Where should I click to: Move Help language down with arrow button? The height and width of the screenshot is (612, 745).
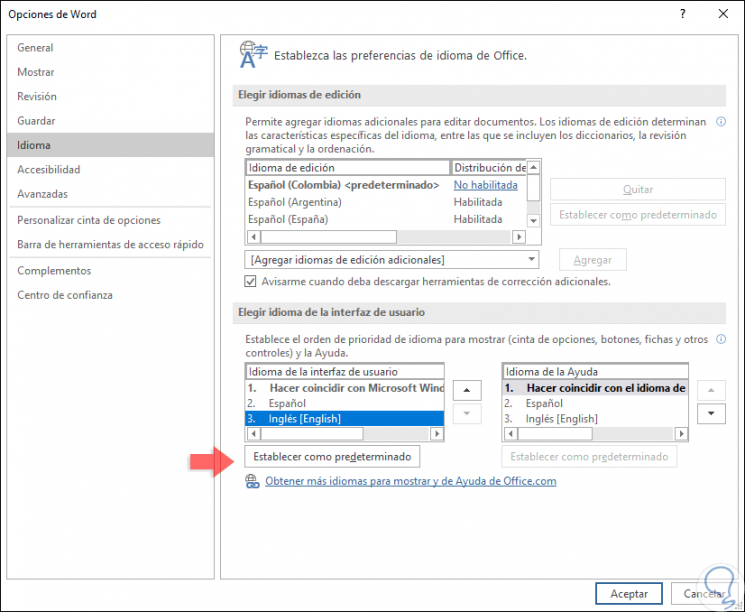click(x=711, y=413)
